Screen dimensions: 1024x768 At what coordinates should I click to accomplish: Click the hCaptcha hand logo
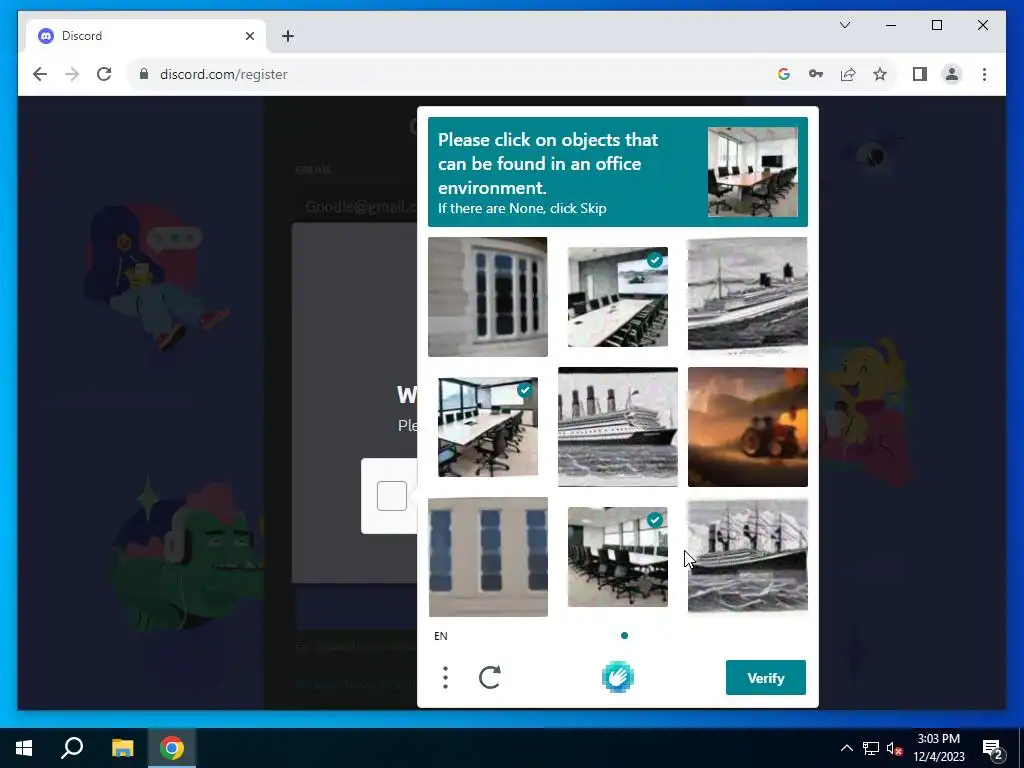(x=618, y=677)
